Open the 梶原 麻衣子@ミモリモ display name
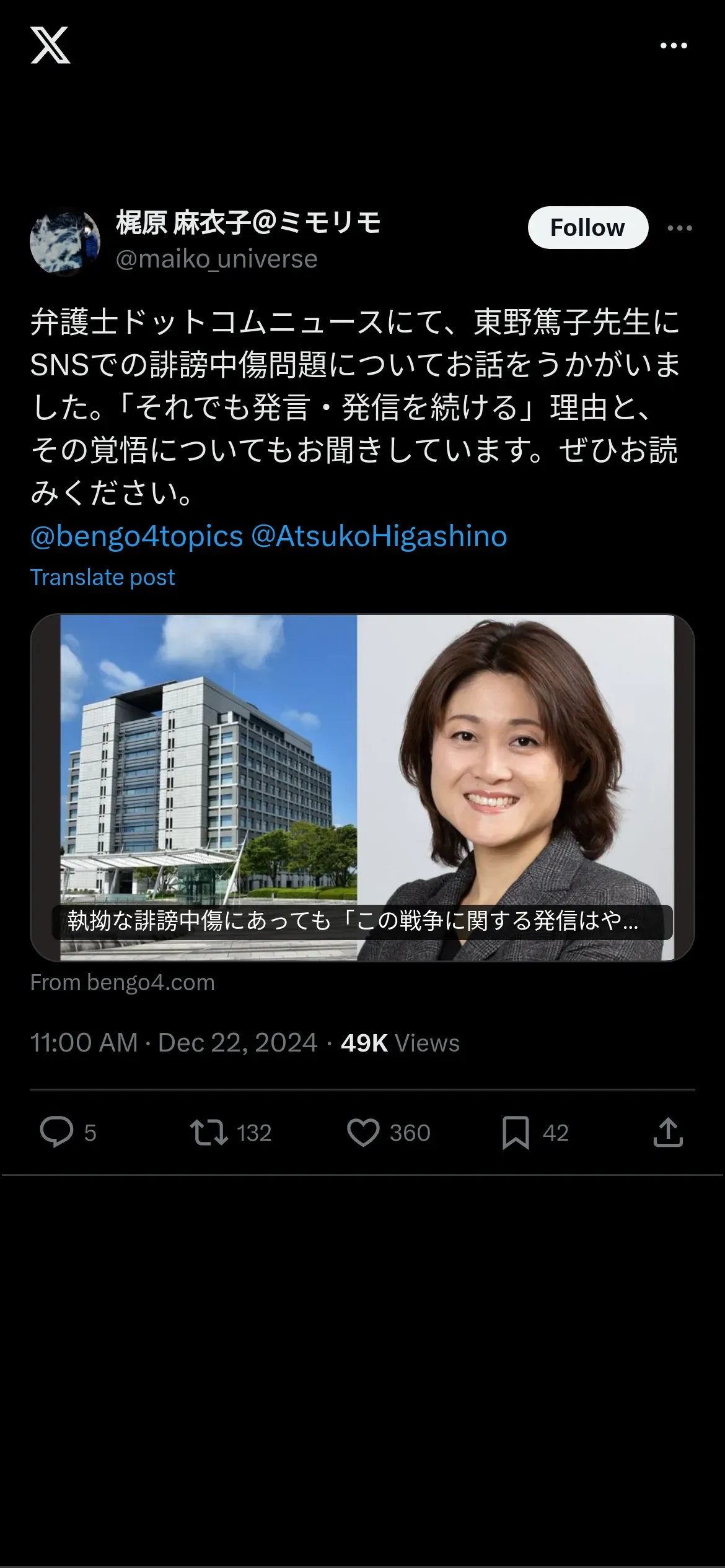The image size is (725, 1568). [x=248, y=223]
